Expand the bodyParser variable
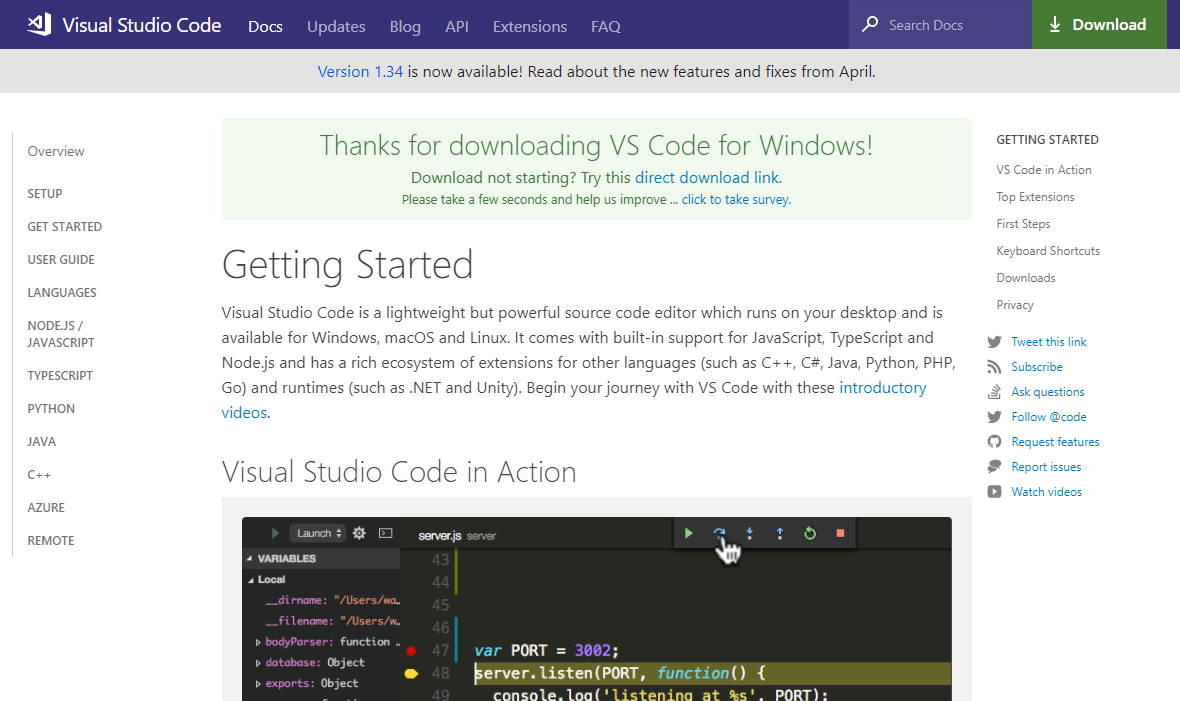This screenshot has height=701, width=1180. click(x=258, y=642)
